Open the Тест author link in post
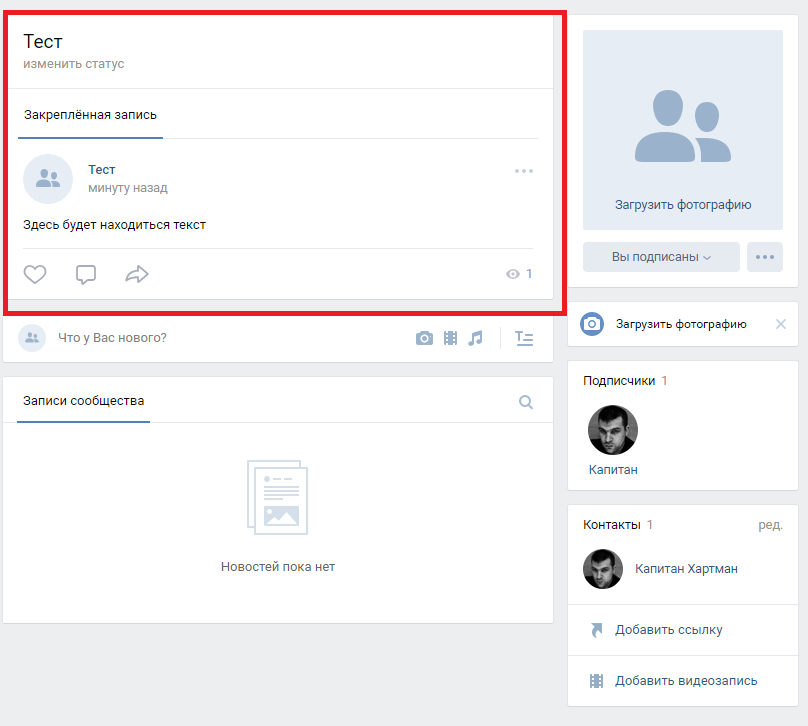 click(x=102, y=170)
